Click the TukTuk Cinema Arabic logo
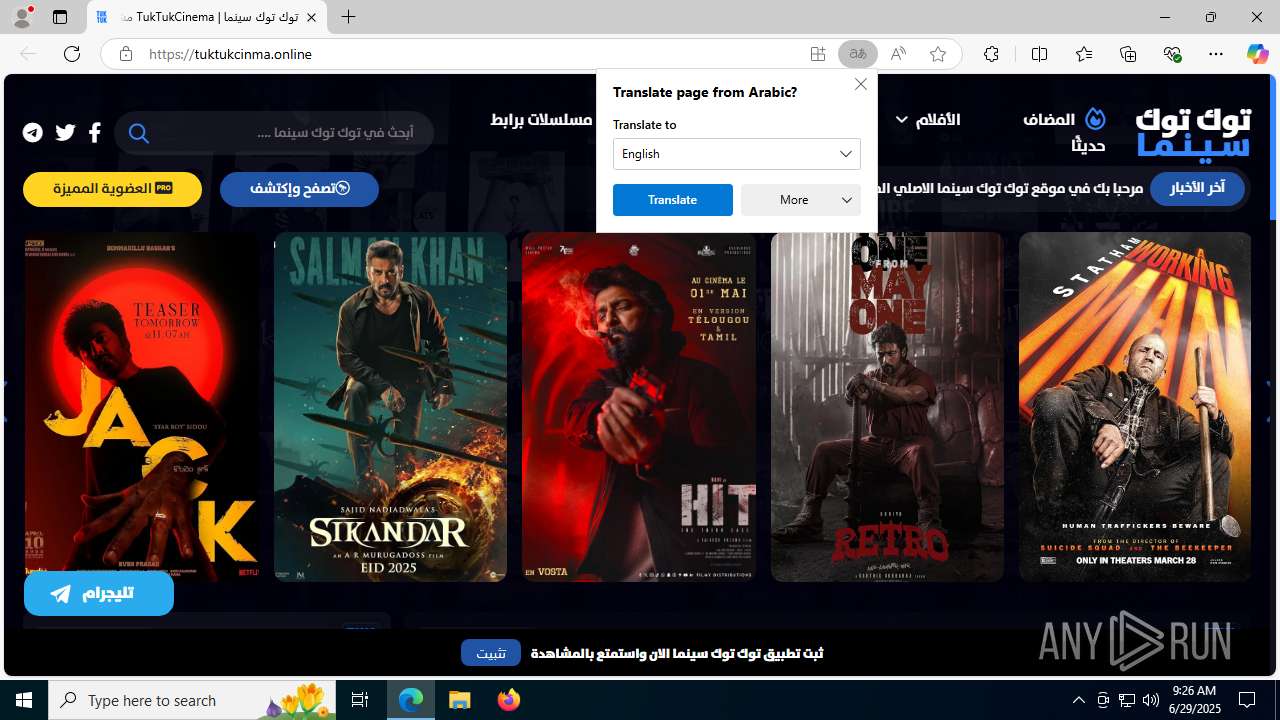The width and height of the screenshot is (1280, 720). pos(1193,133)
